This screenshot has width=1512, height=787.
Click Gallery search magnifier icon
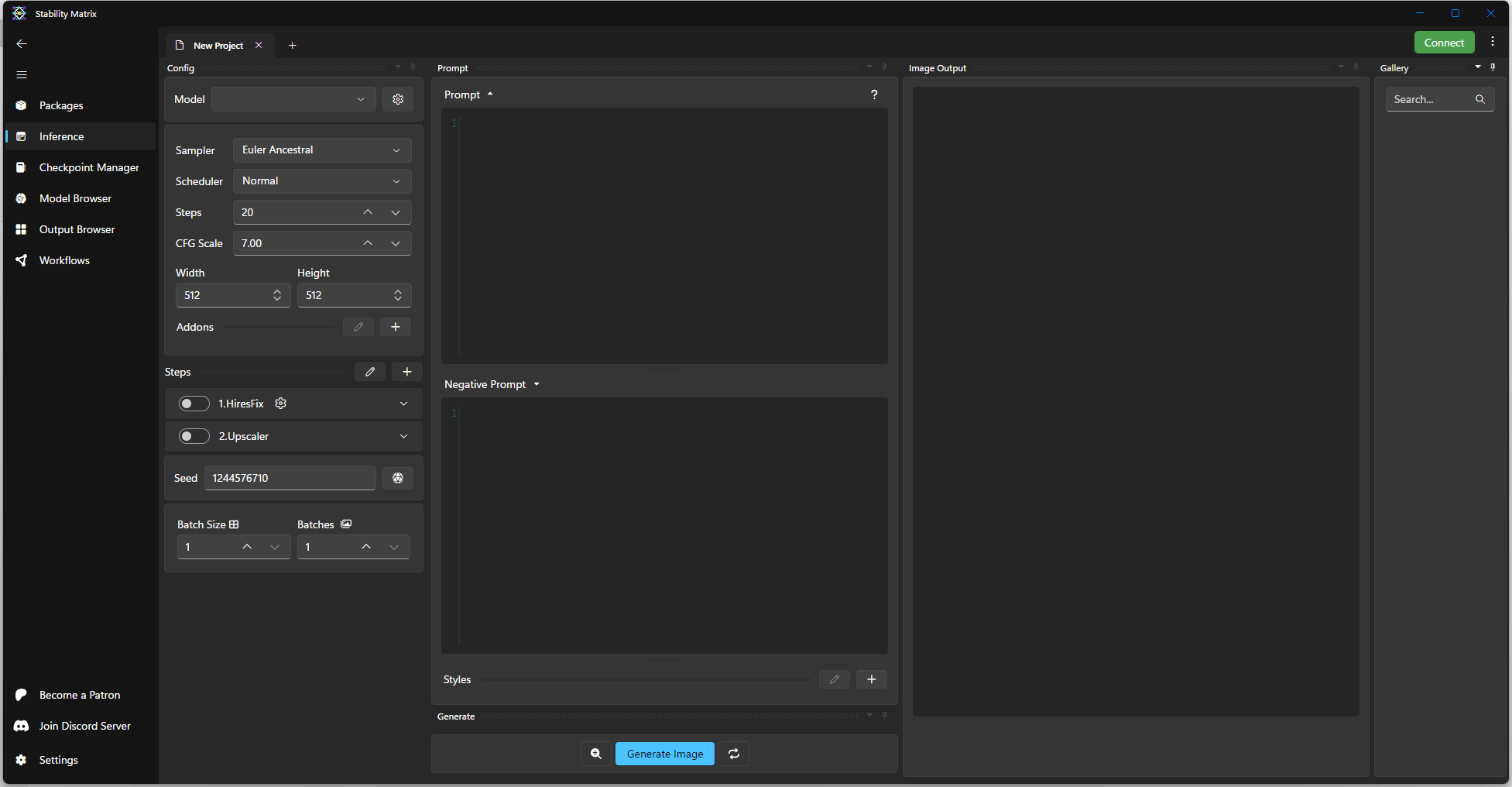(x=1480, y=99)
